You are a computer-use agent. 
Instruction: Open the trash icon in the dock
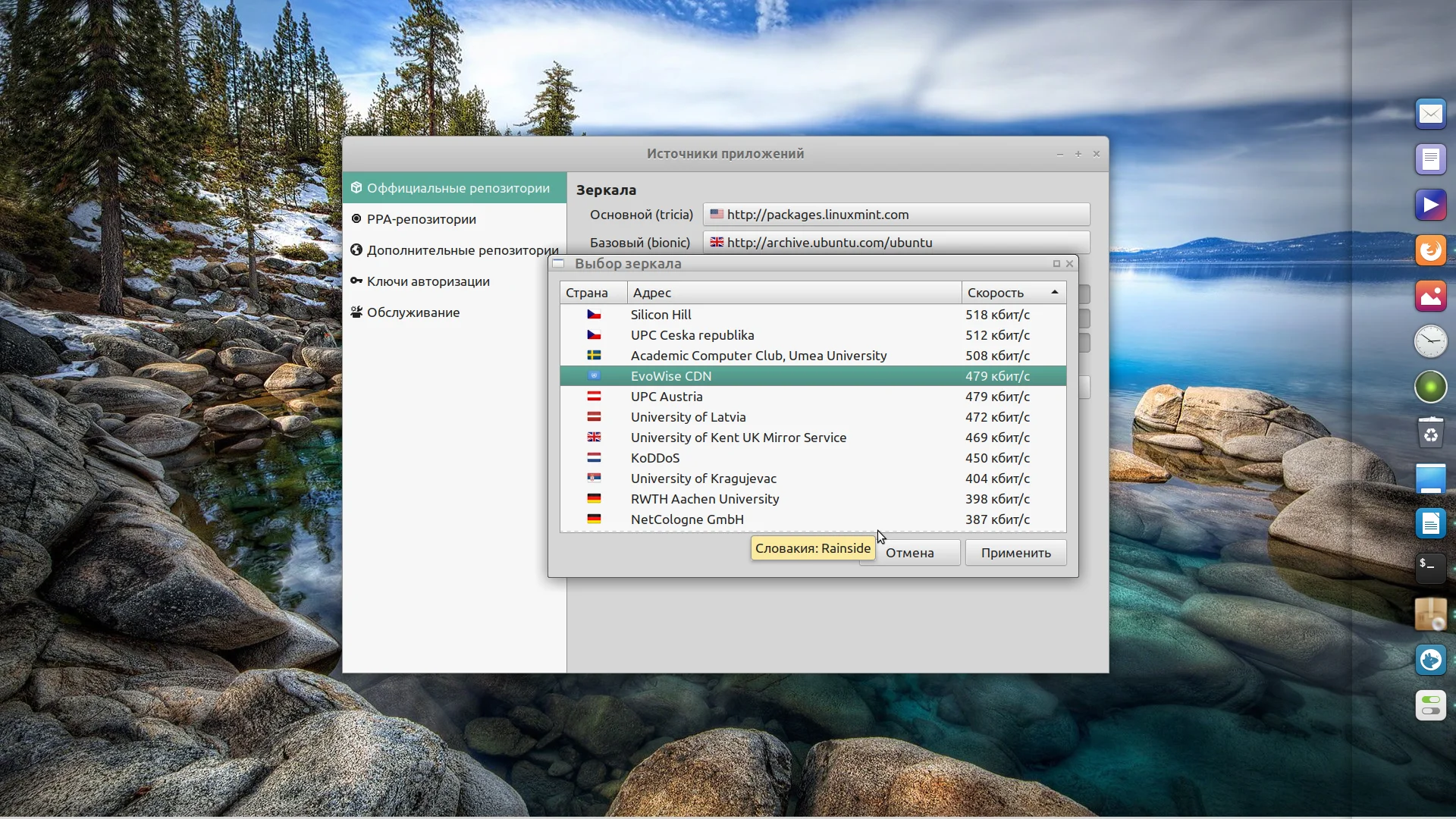1430,433
